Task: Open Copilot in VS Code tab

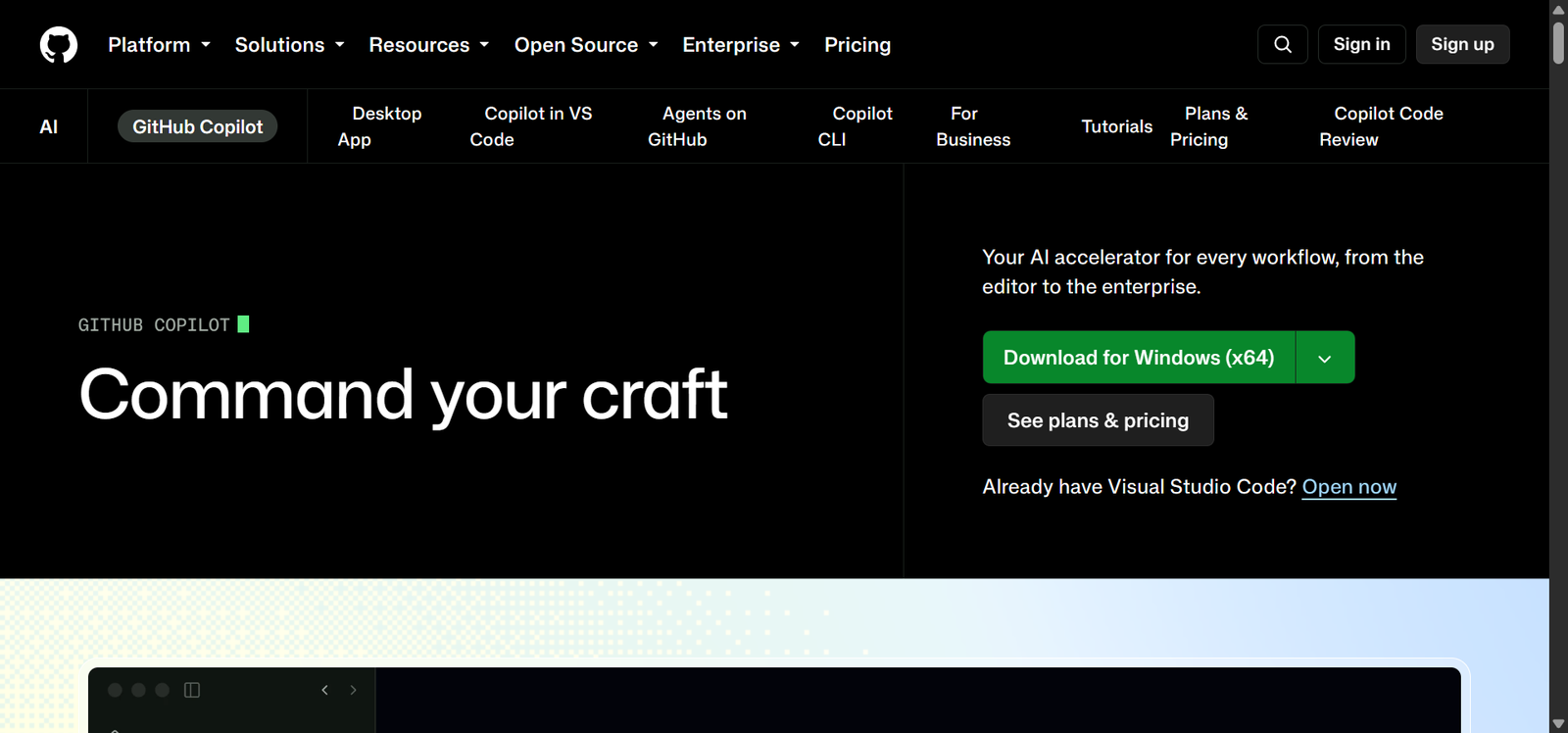Action: 531,126
